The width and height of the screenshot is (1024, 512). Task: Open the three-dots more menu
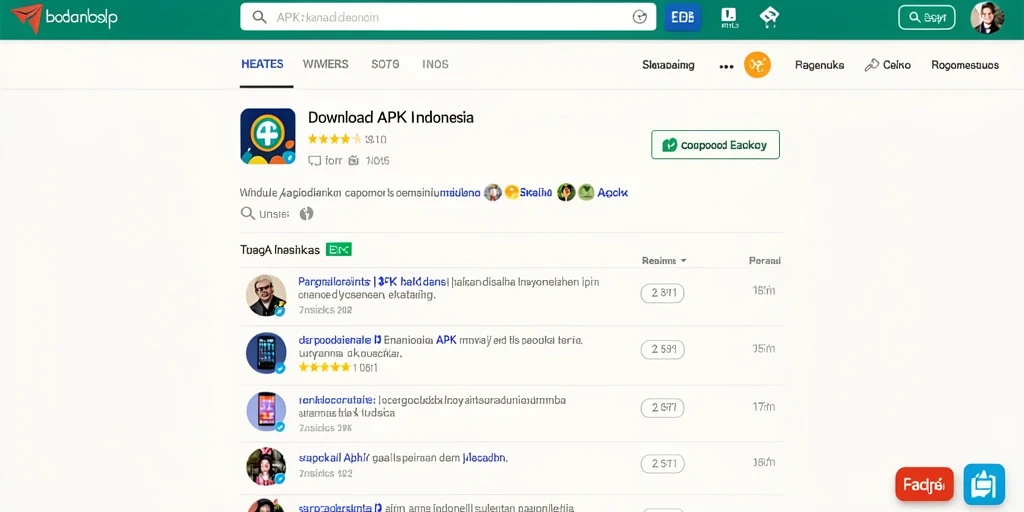[726, 67]
